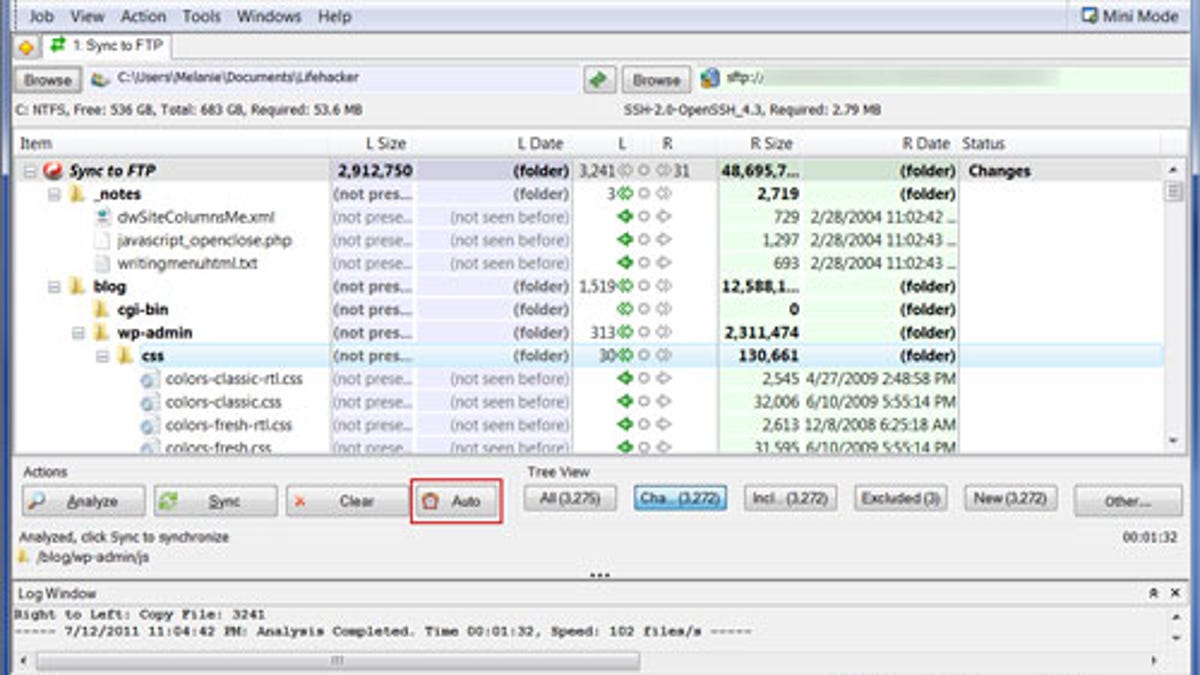The width and height of the screenshot is (1200, 675).
Task: Collapse the Sync to FTP root node
Action: (30, 171)
